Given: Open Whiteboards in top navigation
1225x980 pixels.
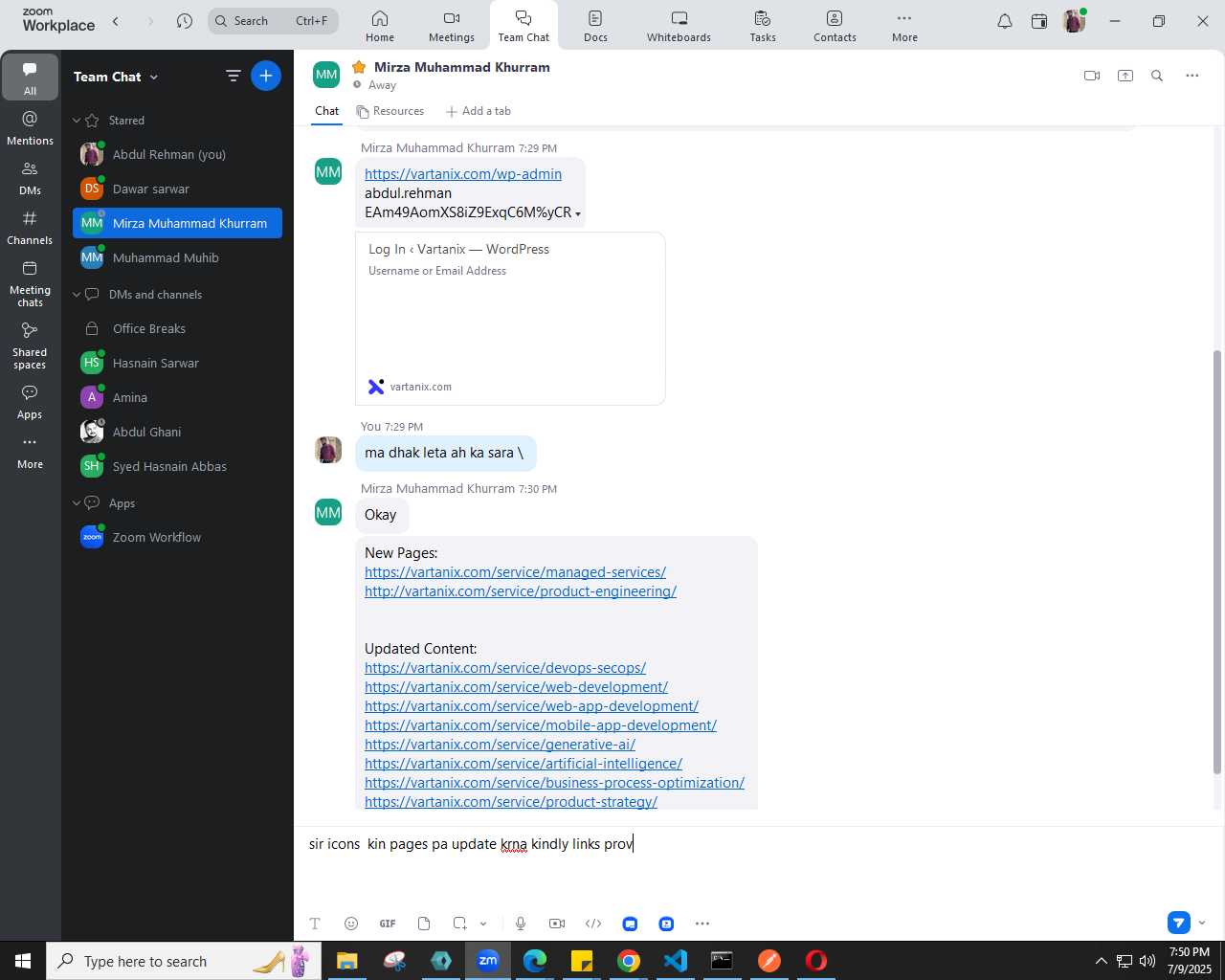Looking at the screenshot, I should point(679,26).
